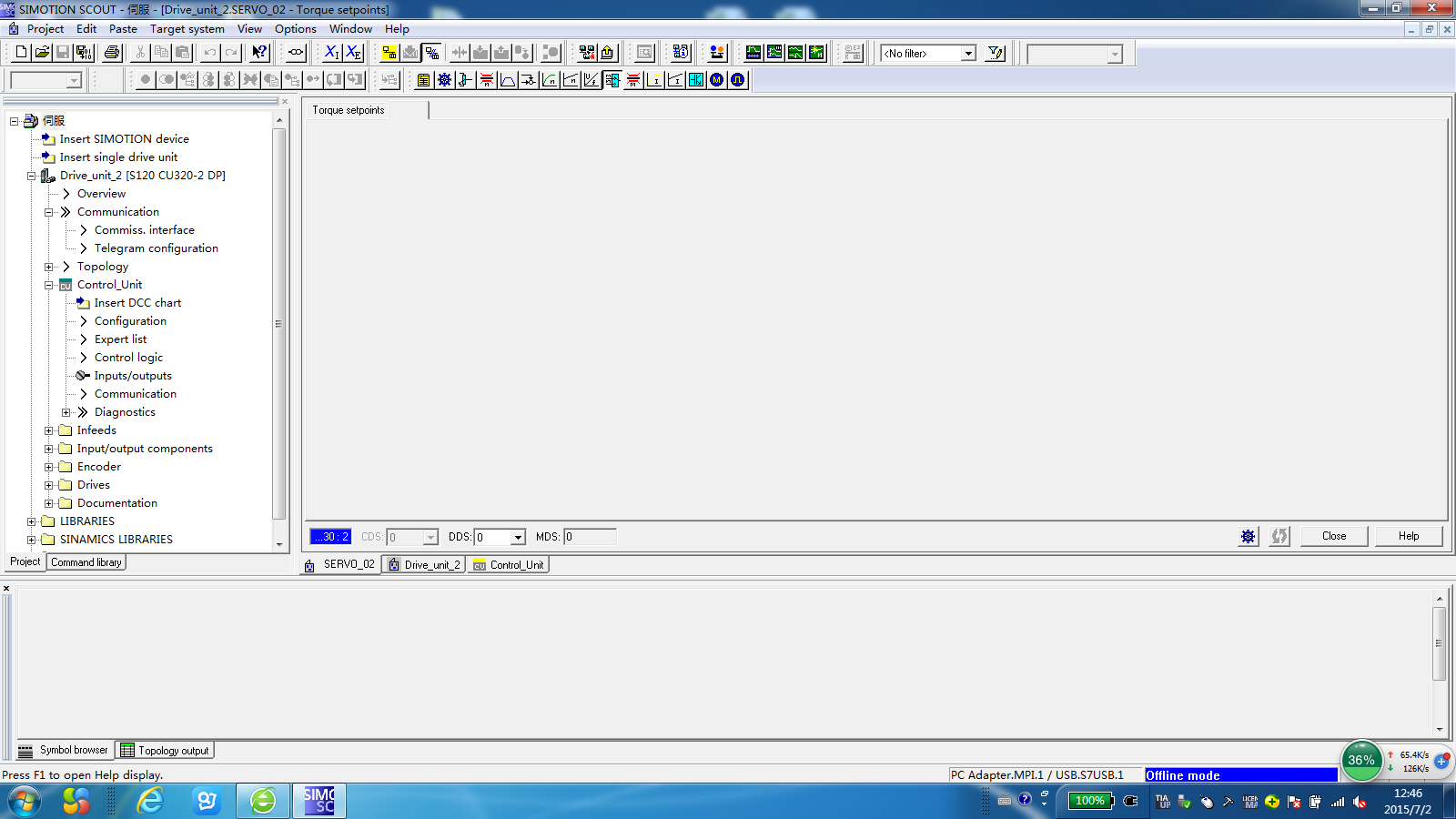This screenshot has width=1456, height=819.
Task: Select the Symbol browser tab
Action: [65, 751]
